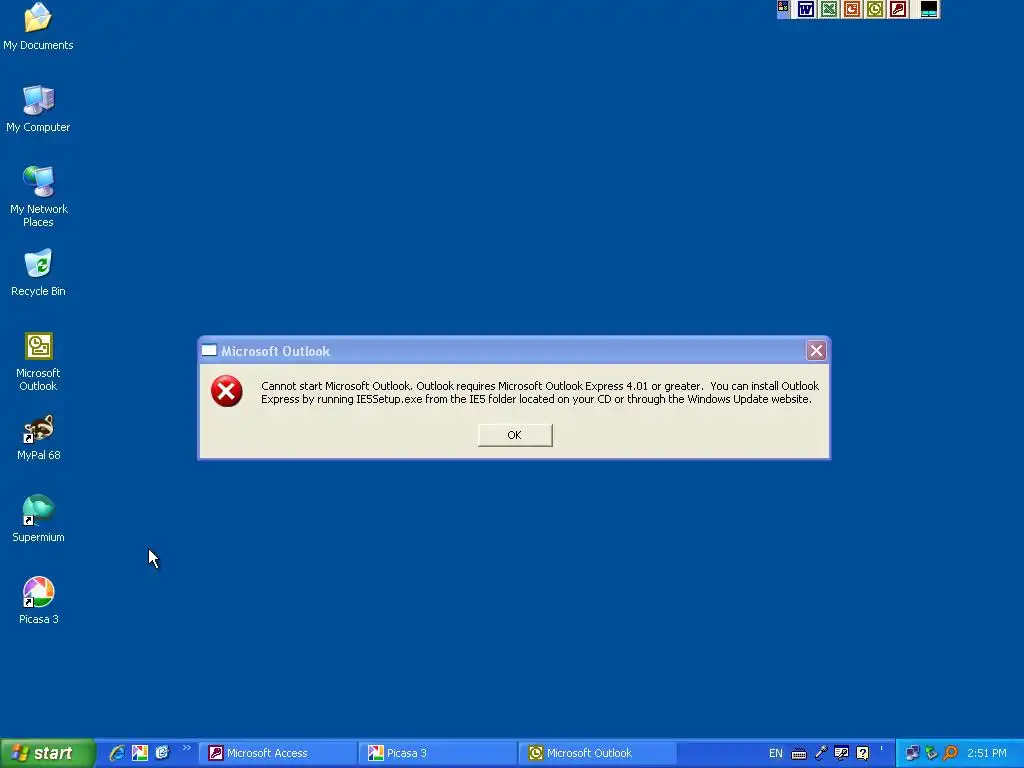Launch PowerPoint from the Office Shortcut Bar
The image size is (1024, 768).
(x=852, y=9)
